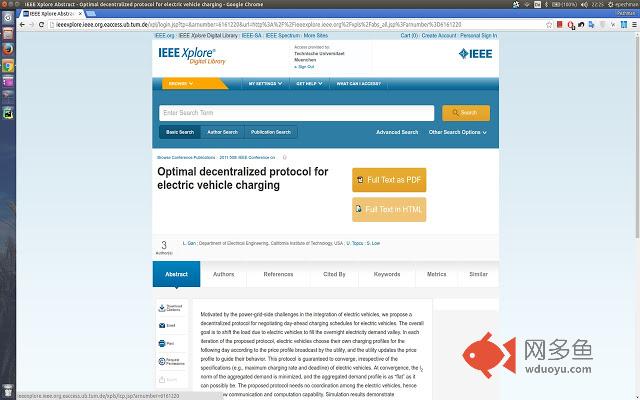Open the Advanced Search link
The width and height of the screenshot is (640, 400).
[397, 132]
